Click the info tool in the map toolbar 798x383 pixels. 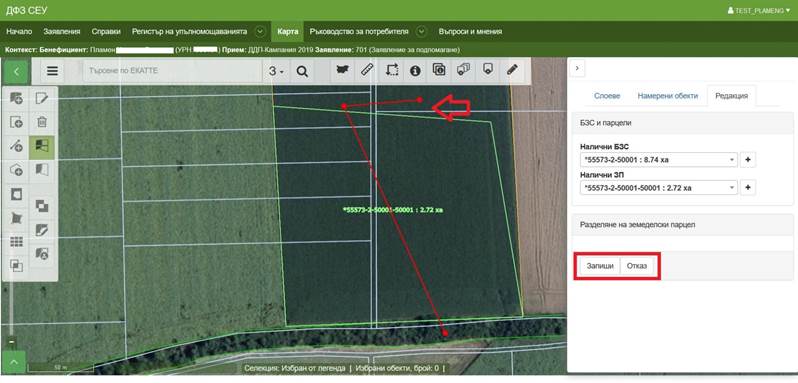415,71
